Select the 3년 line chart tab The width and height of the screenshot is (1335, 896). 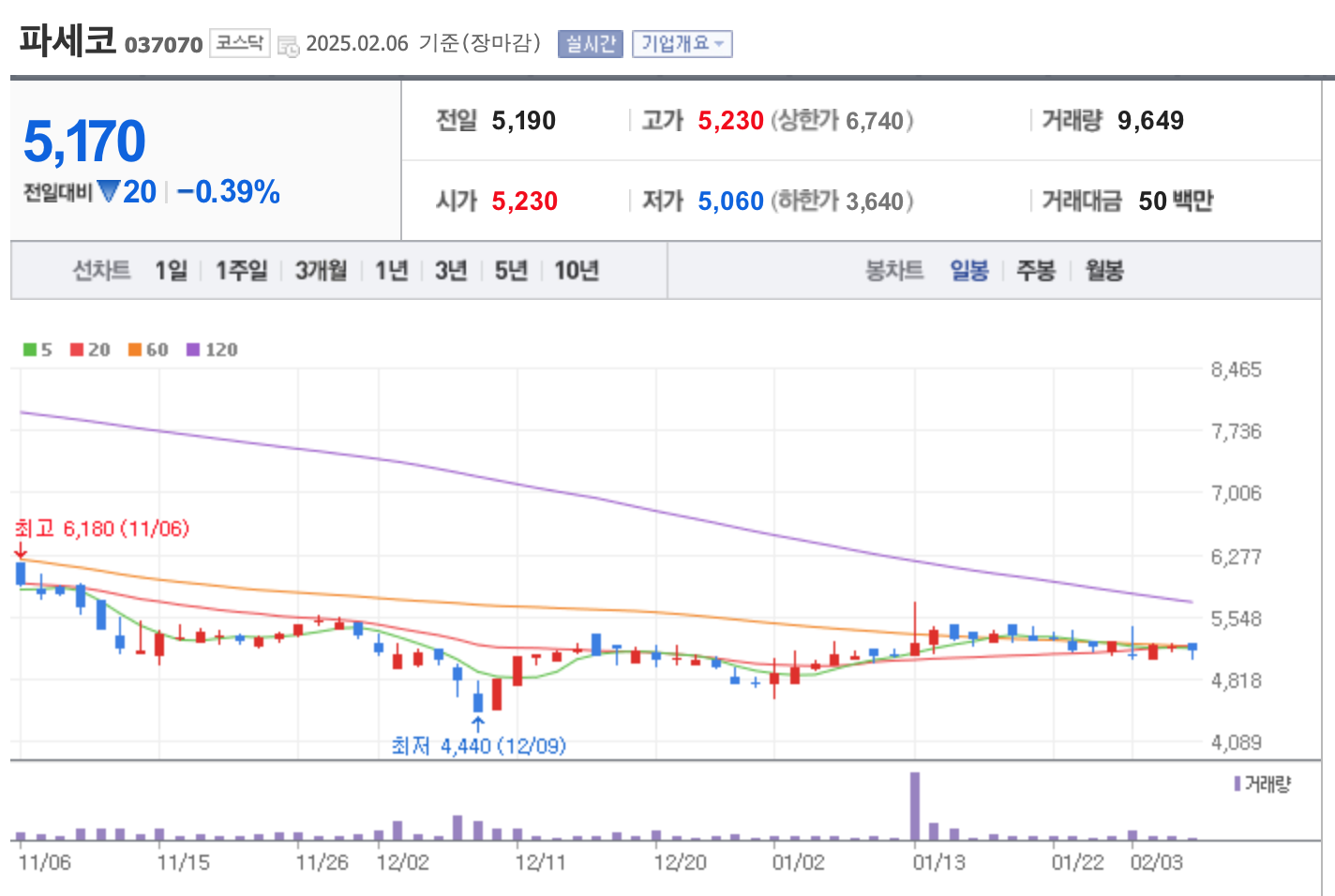(451, 271)
